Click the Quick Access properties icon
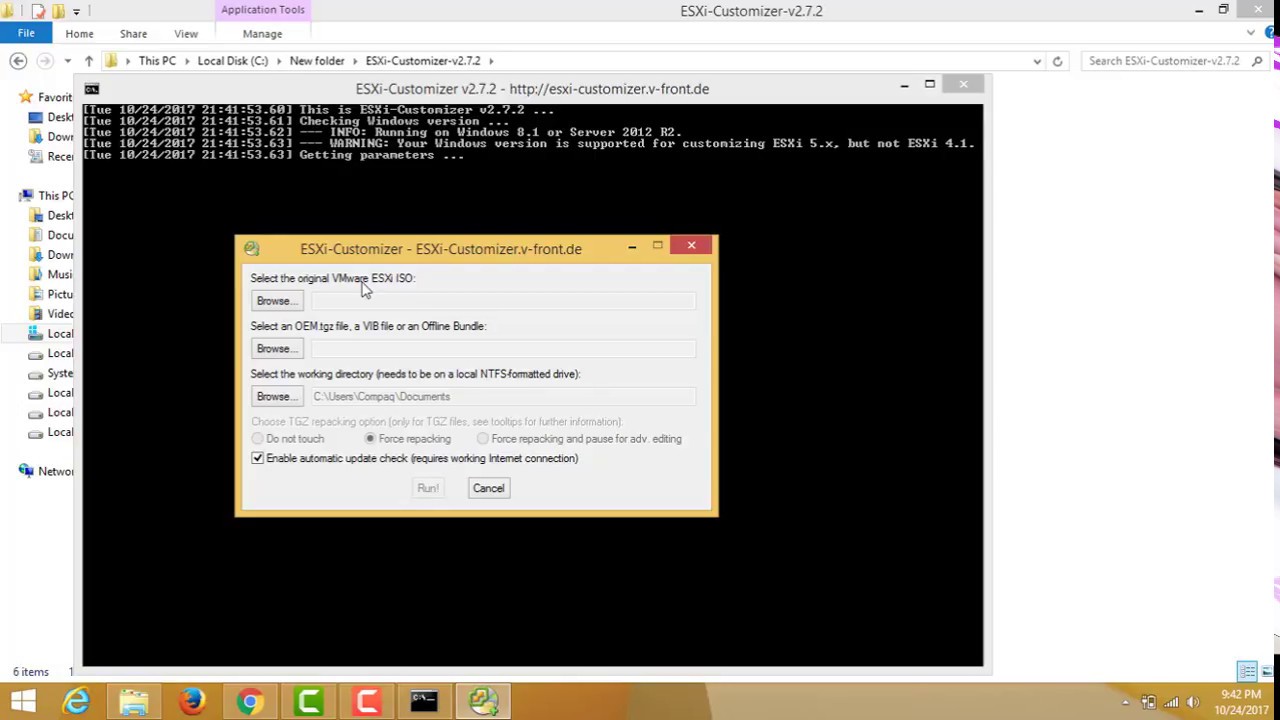 point(38,11)
